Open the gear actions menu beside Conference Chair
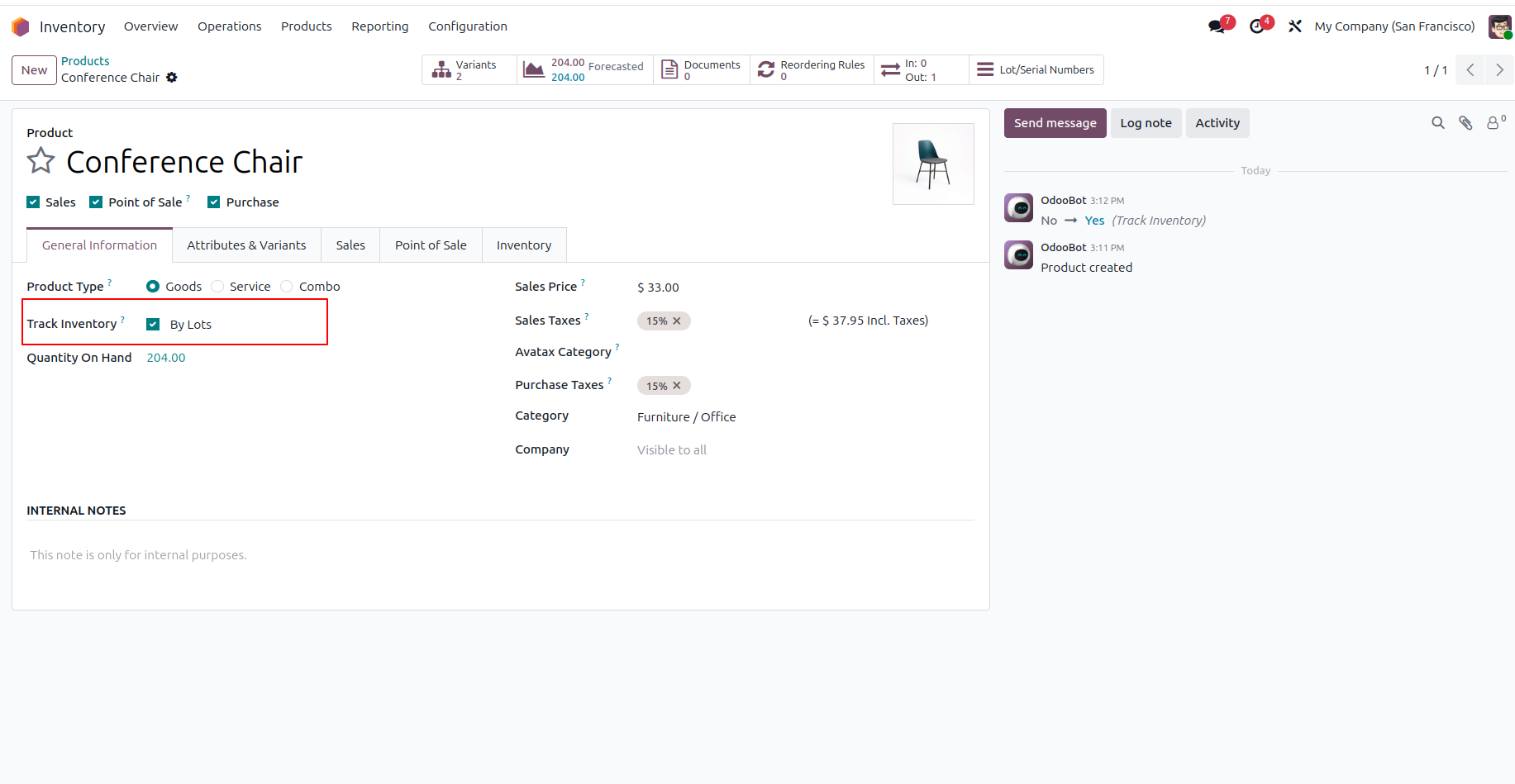Viewport: 1515px width, 784px height. pyautogui.click(x=172, y=78)
